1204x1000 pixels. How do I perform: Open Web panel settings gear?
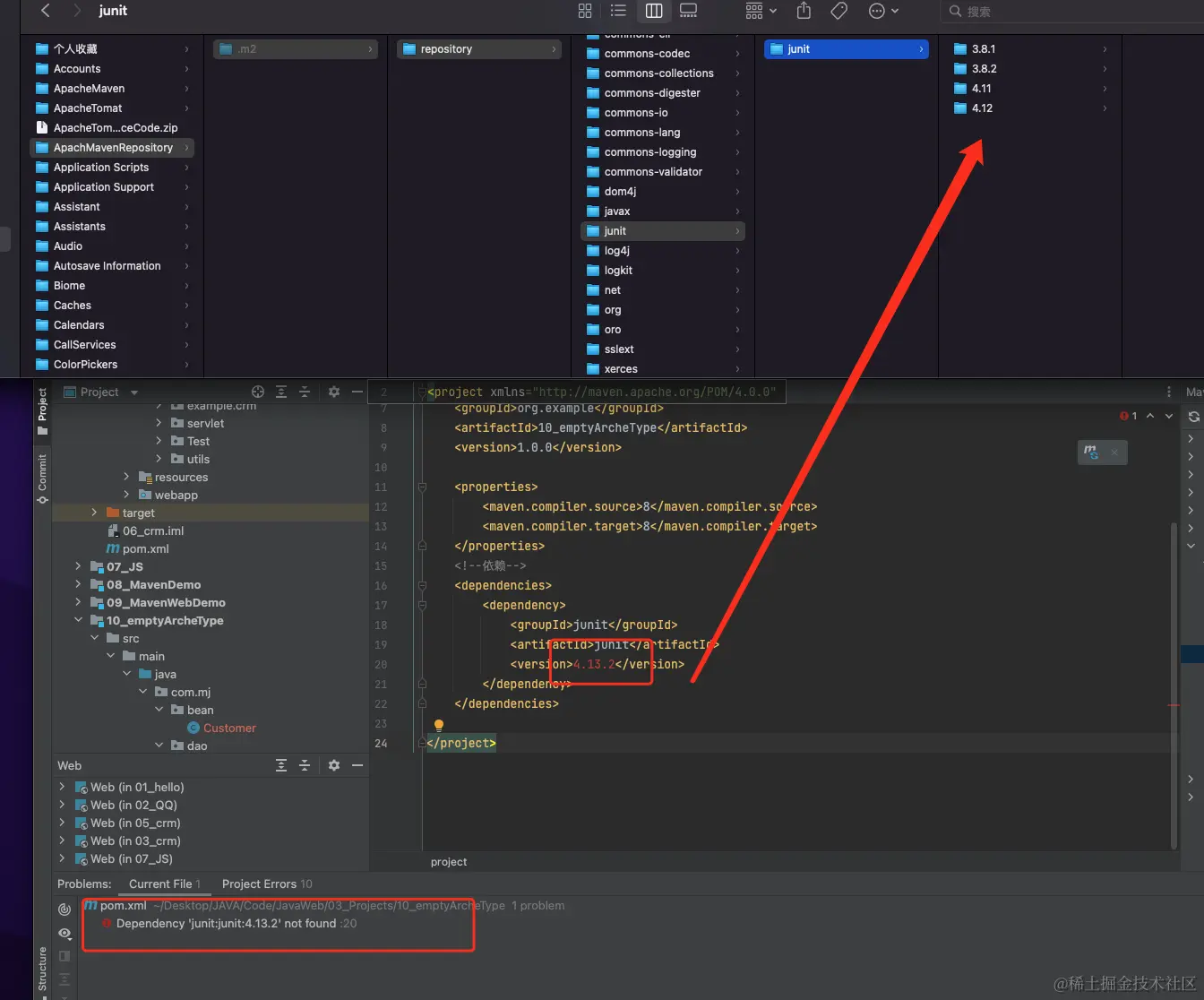(x=334, y=765)
